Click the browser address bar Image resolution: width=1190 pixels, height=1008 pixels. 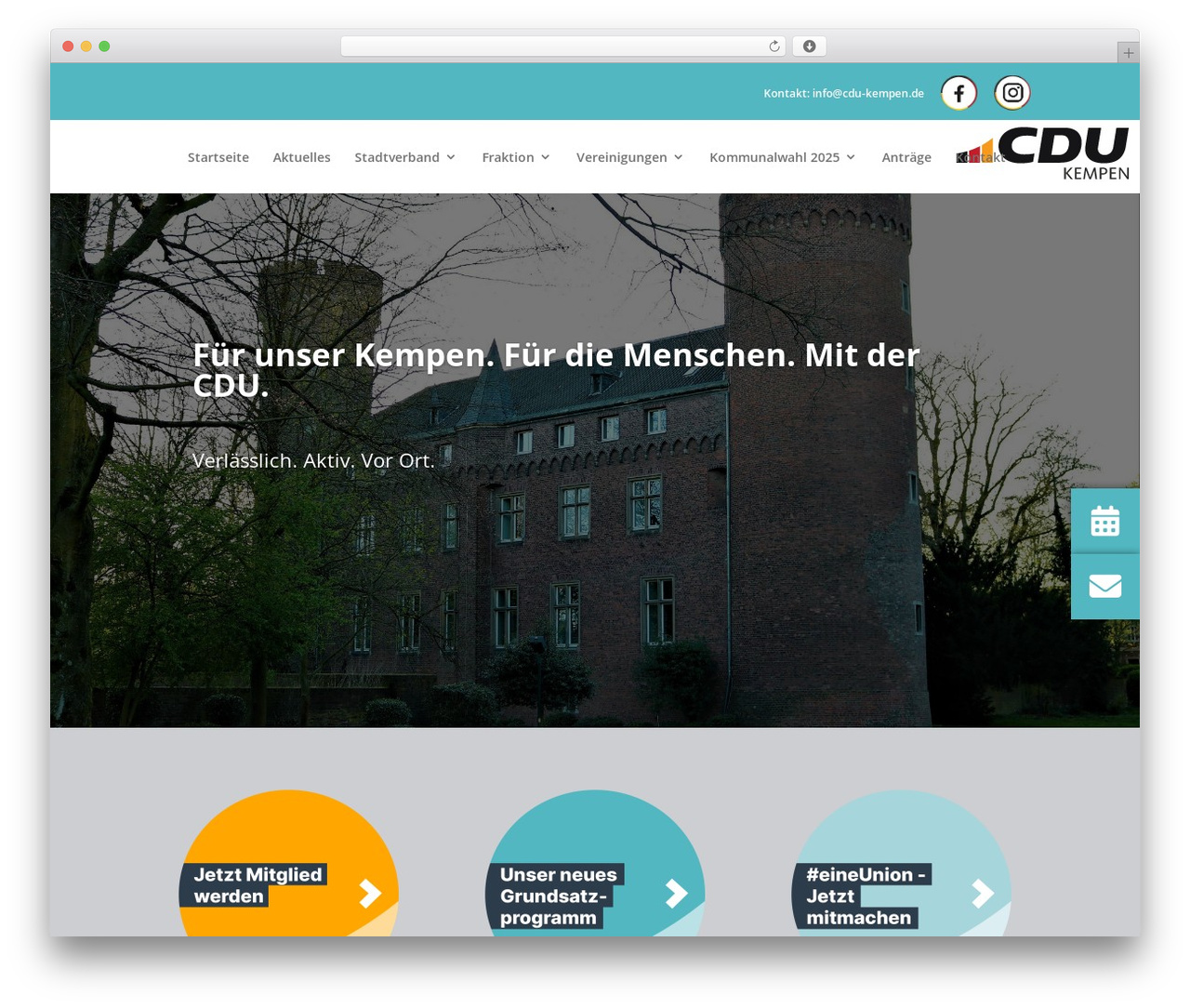coord(563,46)
